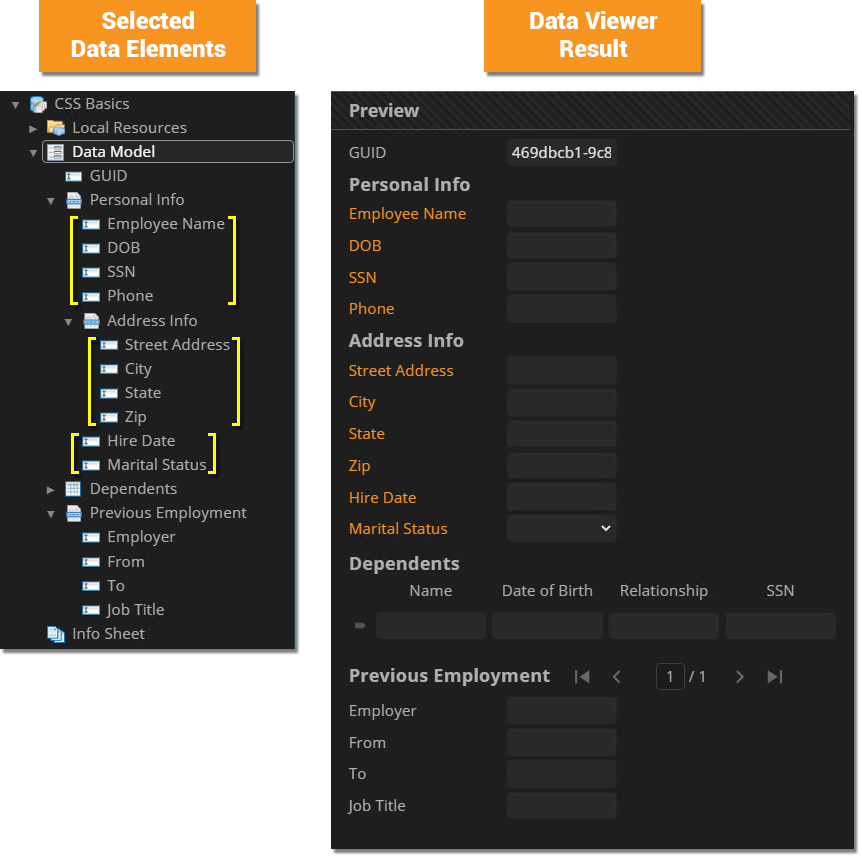Open the Marital Status dropdown
This screenshot has width=862, height=860.
coord(561,528)
